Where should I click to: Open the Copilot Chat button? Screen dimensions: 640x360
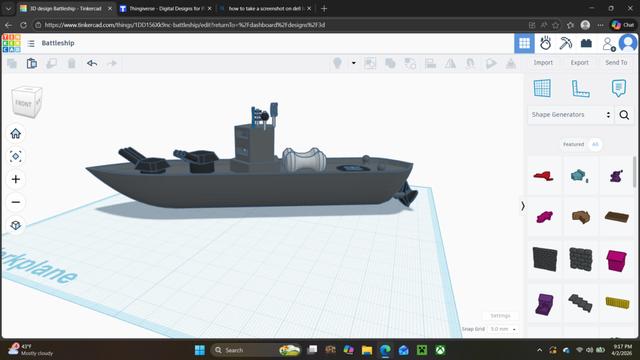point(623,25)
